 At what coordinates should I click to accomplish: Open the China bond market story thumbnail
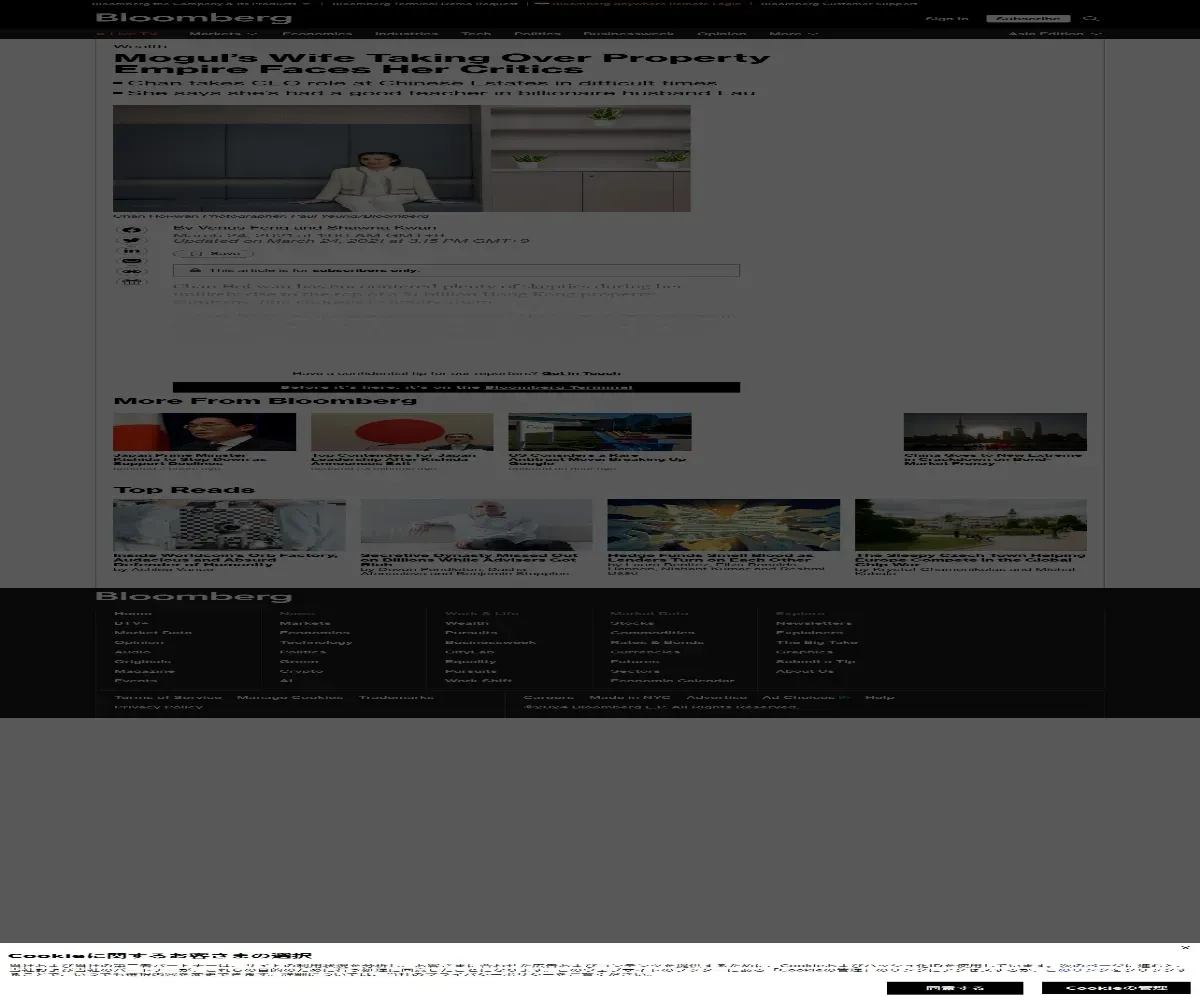click(995, 432)
